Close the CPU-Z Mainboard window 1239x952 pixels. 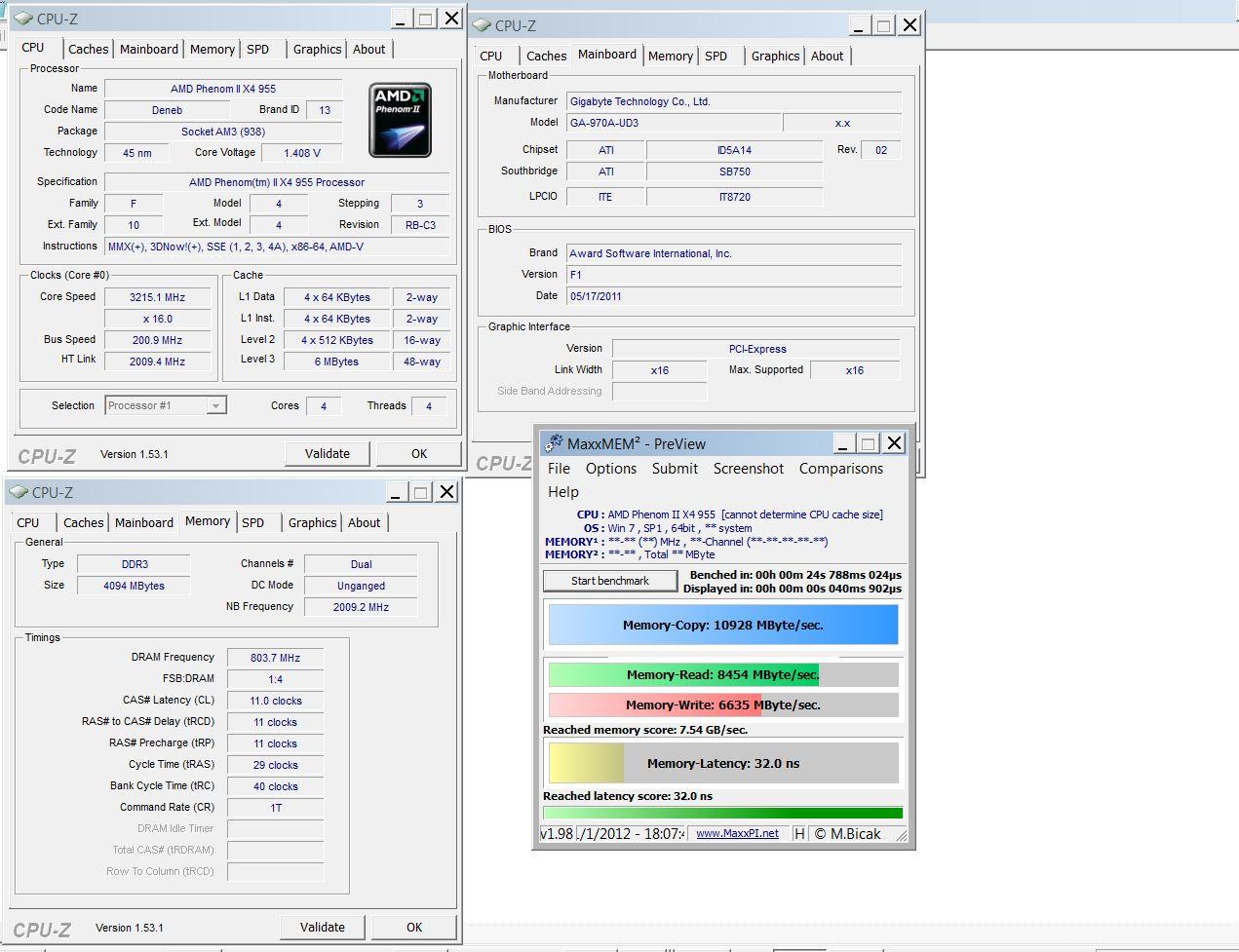point(910,25)
